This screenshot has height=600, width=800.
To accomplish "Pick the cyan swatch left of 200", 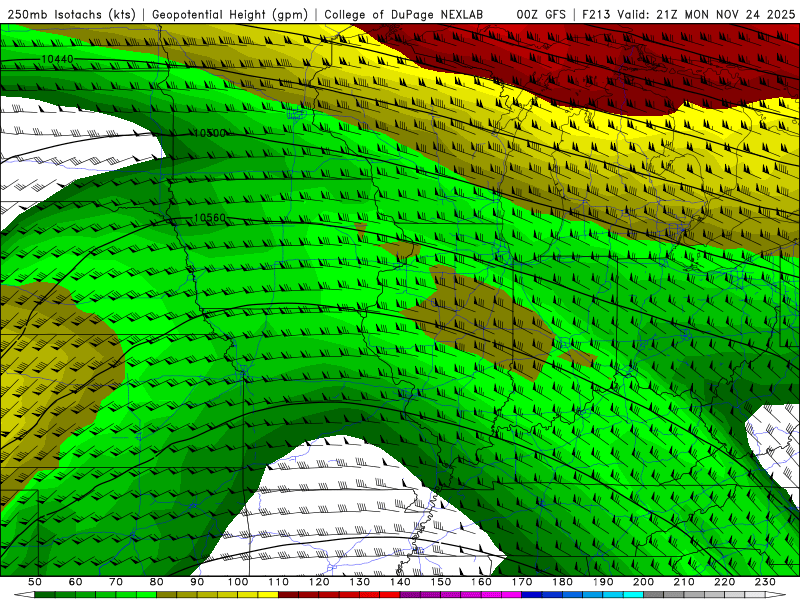I will 633,594.
